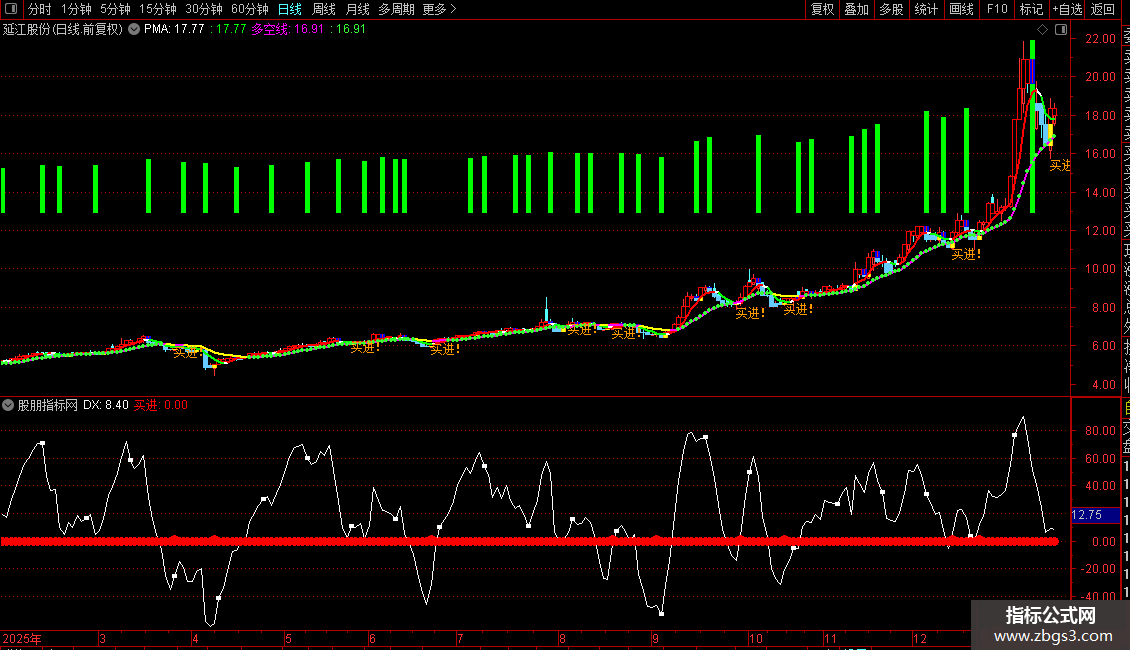This screenshot has width=1130, height=650.
Task: Click the 买进! signal near the 12.00 price level
Action: [966, 254]
